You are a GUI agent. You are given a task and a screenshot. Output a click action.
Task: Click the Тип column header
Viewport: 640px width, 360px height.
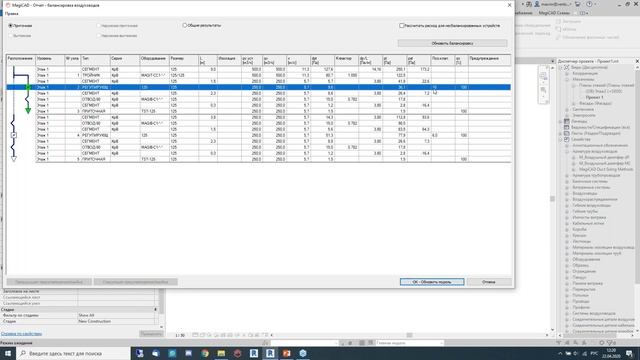(95, 60)
